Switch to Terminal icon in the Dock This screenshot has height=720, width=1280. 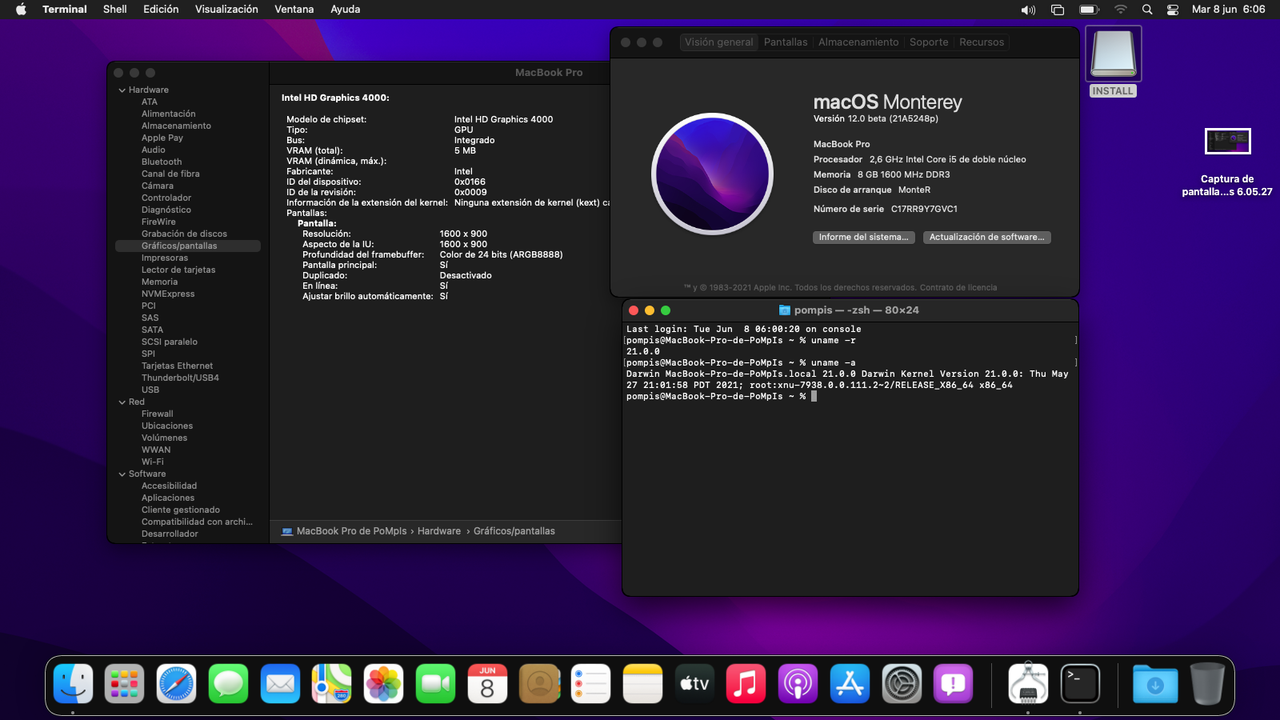click(1080, 684)
